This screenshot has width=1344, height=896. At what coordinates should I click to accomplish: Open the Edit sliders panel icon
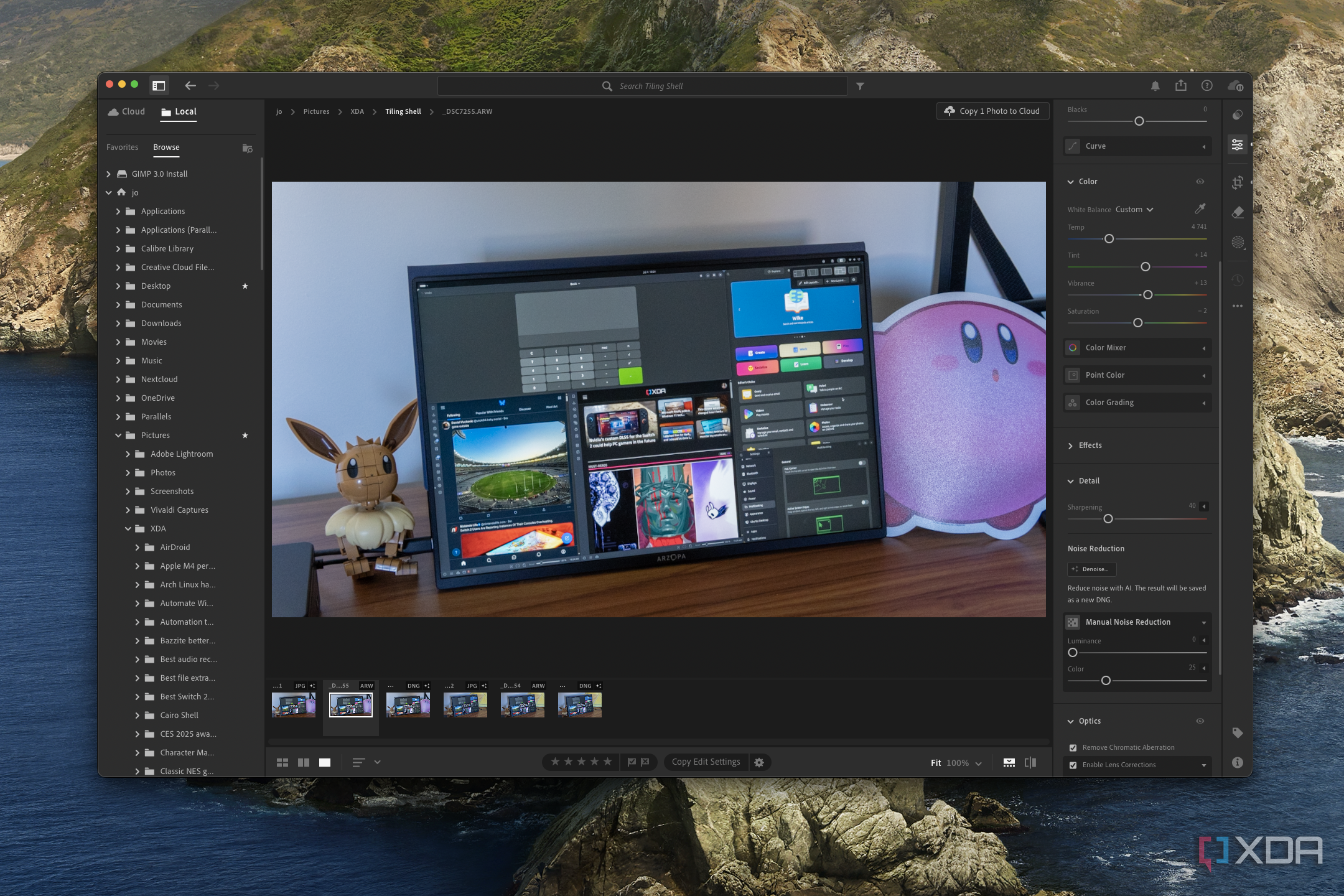pyautogui.click(x=1237, y=145)
